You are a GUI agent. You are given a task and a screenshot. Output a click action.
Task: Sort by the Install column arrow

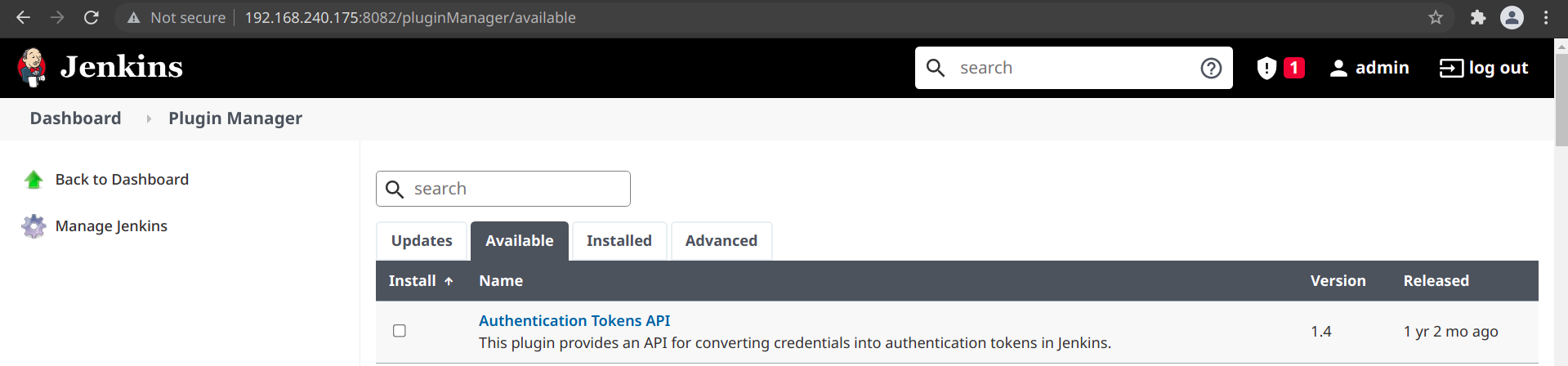point(449,281)
